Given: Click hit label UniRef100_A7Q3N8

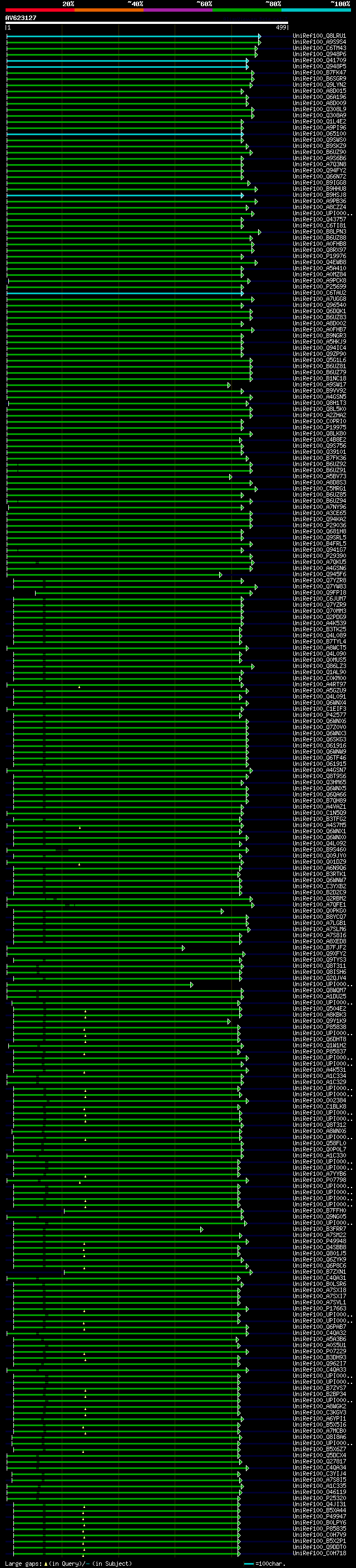Looking at the screenshot, I should click(x=319, y=164).
